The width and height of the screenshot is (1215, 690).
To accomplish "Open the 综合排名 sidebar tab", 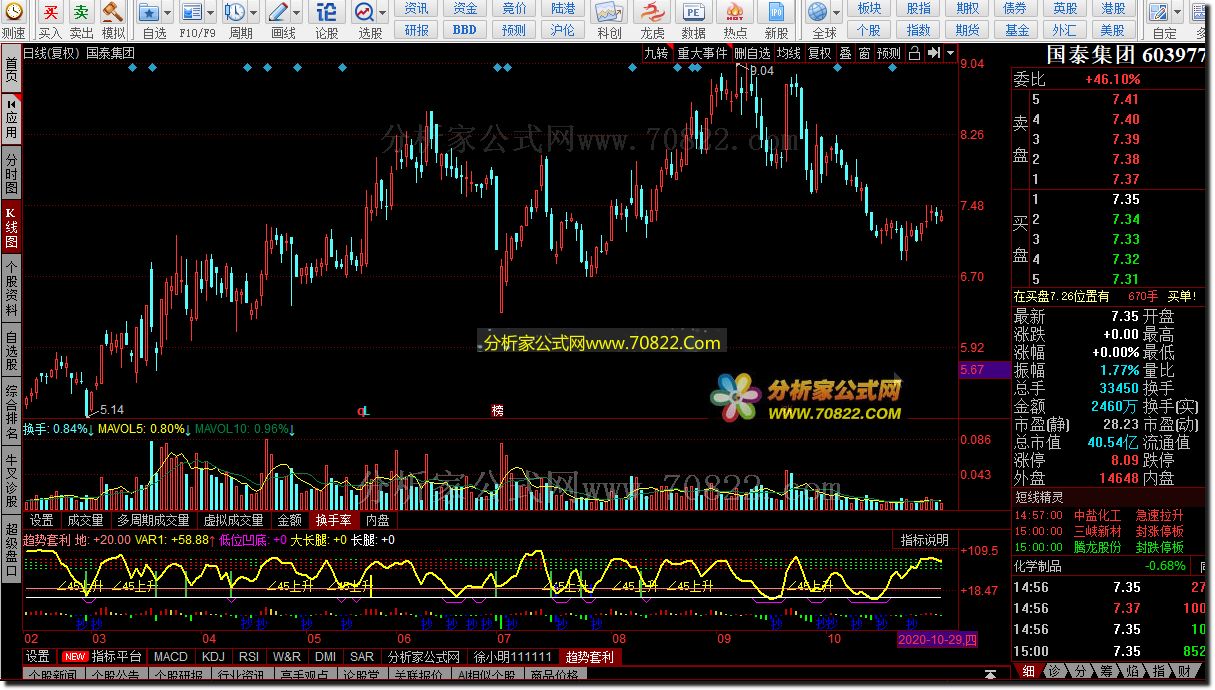I will coord(11,413).
